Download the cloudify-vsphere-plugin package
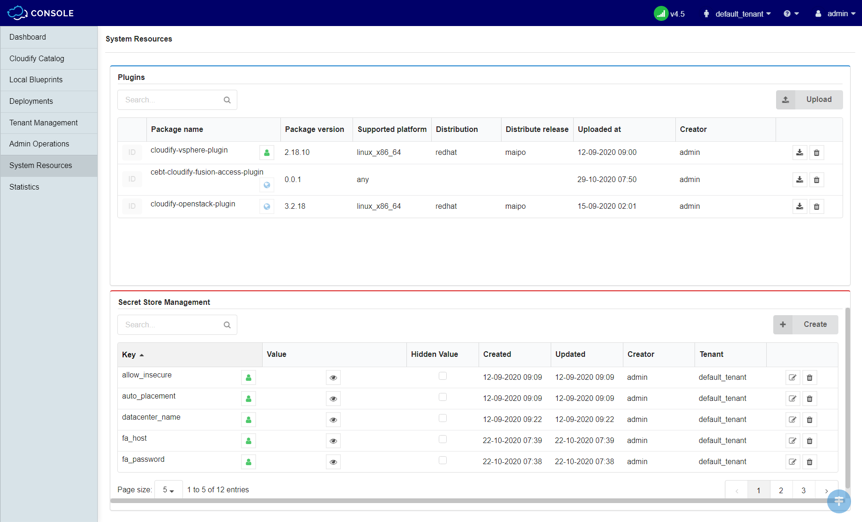Screen dimensions: 862x522 click(x=799, y=153)
